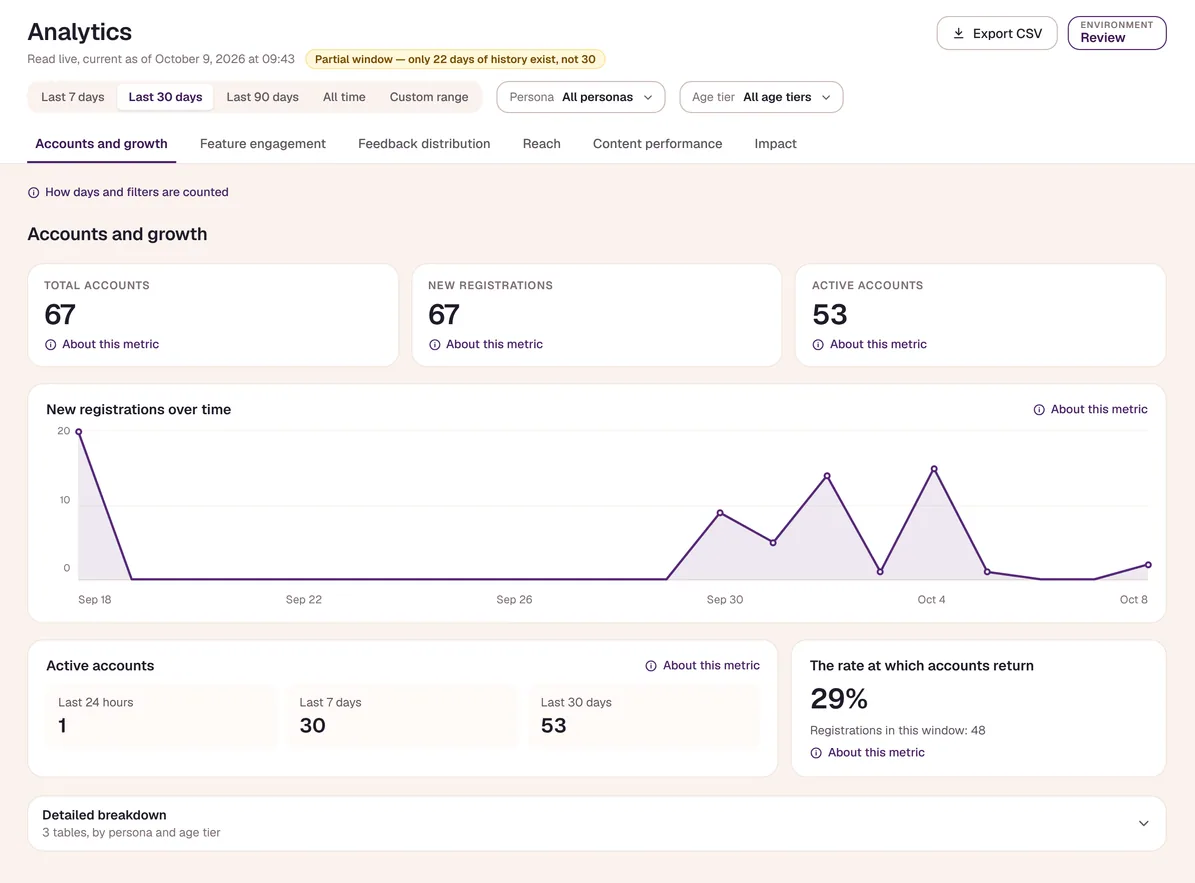The height and width of the screenshot is (883, 1195).
Task: Open the Environment Review switcher
Action: pyautogui.click(x=1117, y=33)
